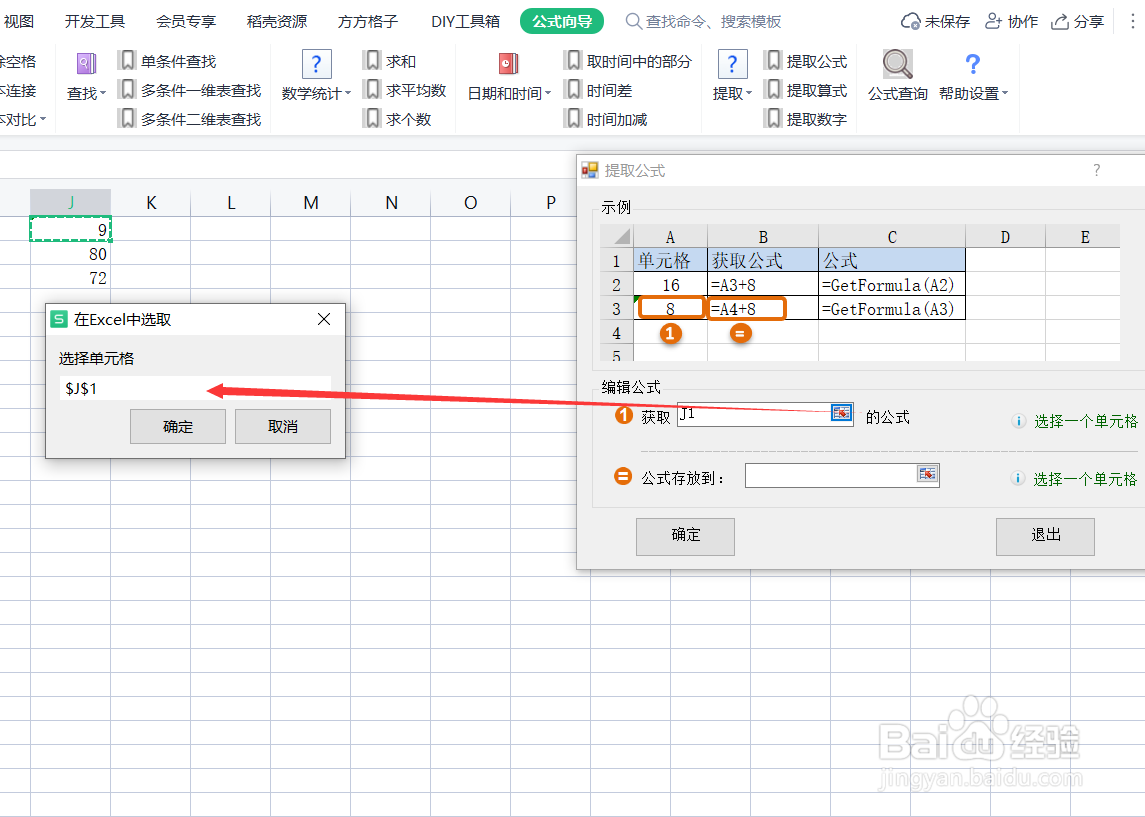This screenshot has height=817, width=1145.
Task: Click the help question mark in 提取公式 title
Action: [x=1096, y=170]
